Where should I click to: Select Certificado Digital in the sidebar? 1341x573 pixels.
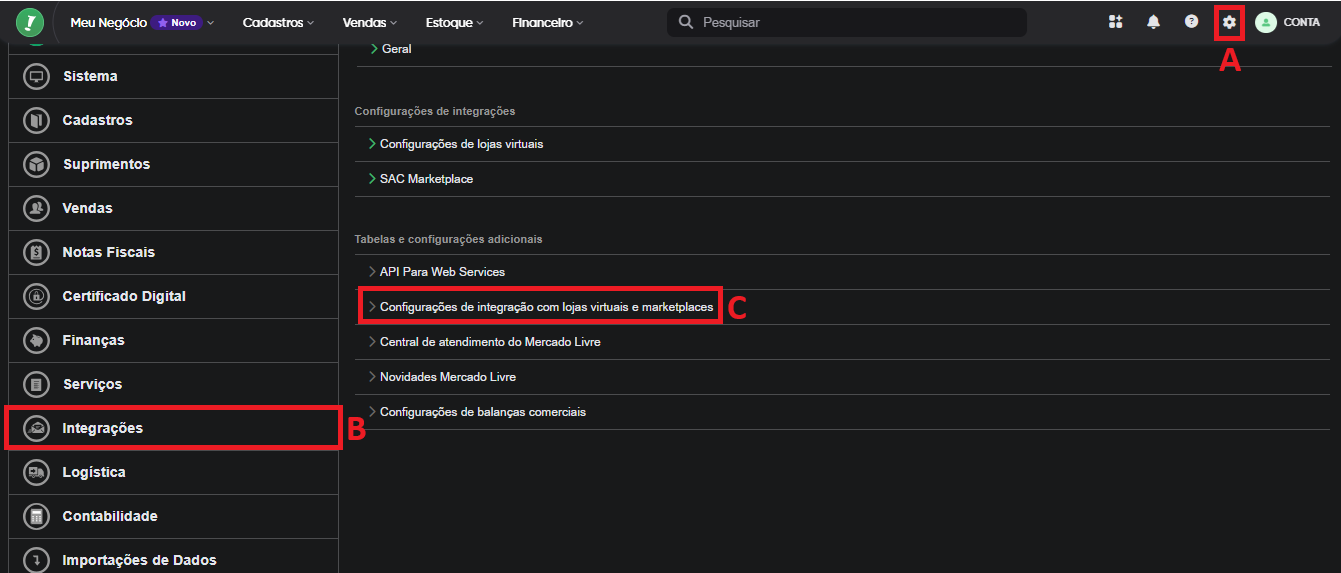click(124, 296)
